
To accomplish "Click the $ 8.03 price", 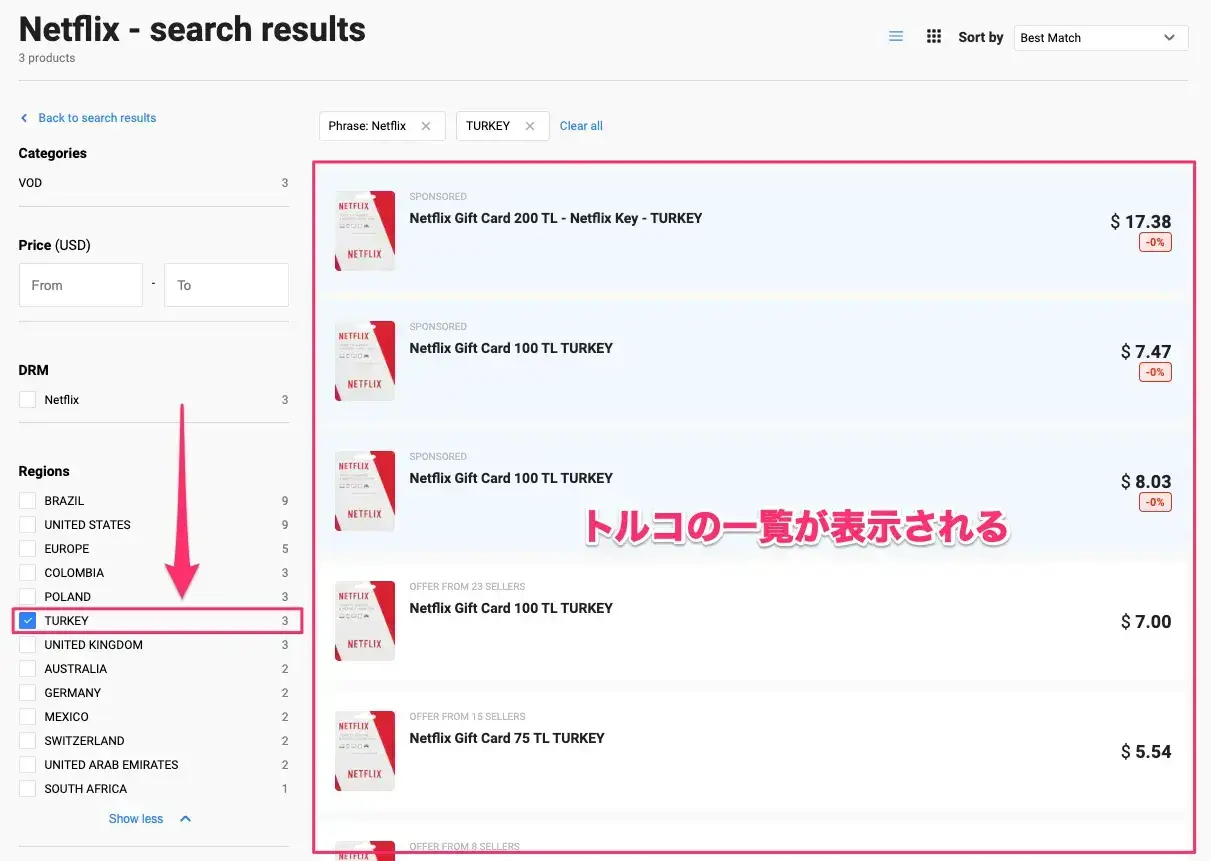I will coord(1146,482).
